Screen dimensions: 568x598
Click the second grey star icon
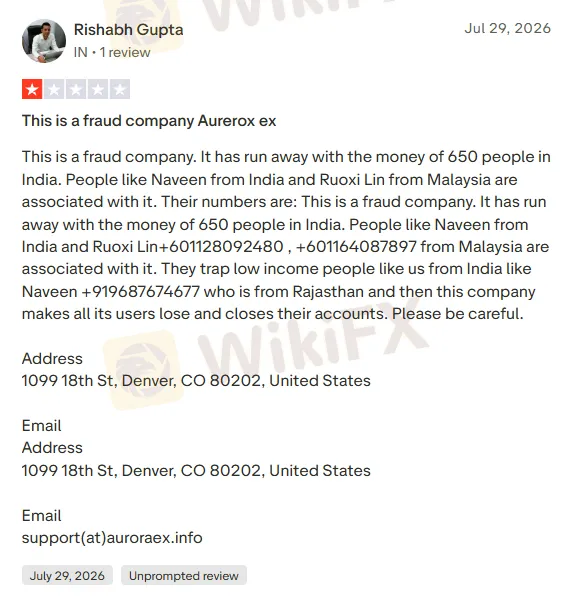(x=54, y=89)
